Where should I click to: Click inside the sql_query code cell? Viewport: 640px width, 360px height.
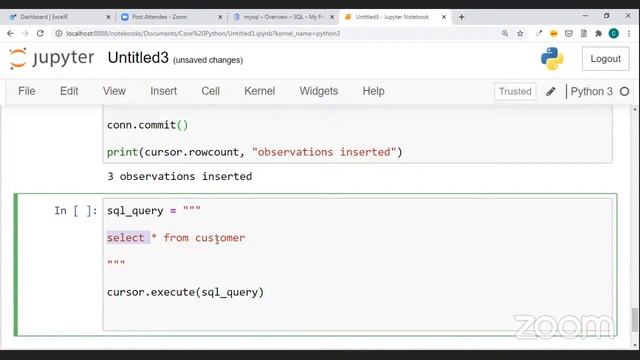pyautogui.click(x=358, y=264)
